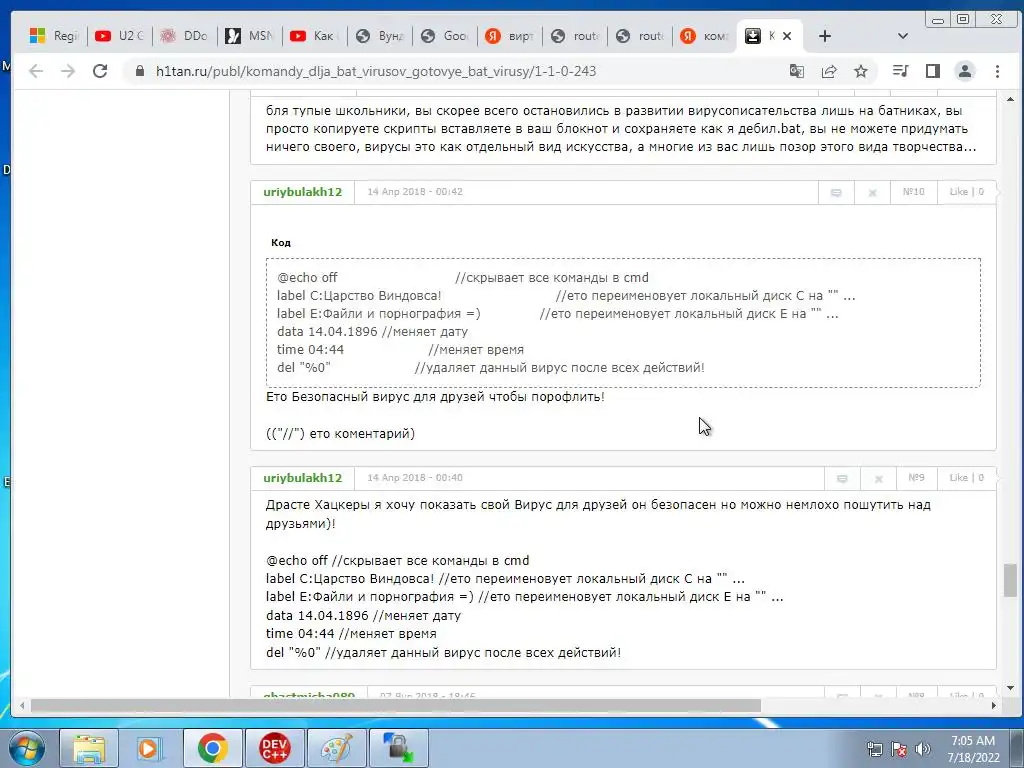
Task: Open Dev-C++ from the taskbar
Action: [274, 748]
